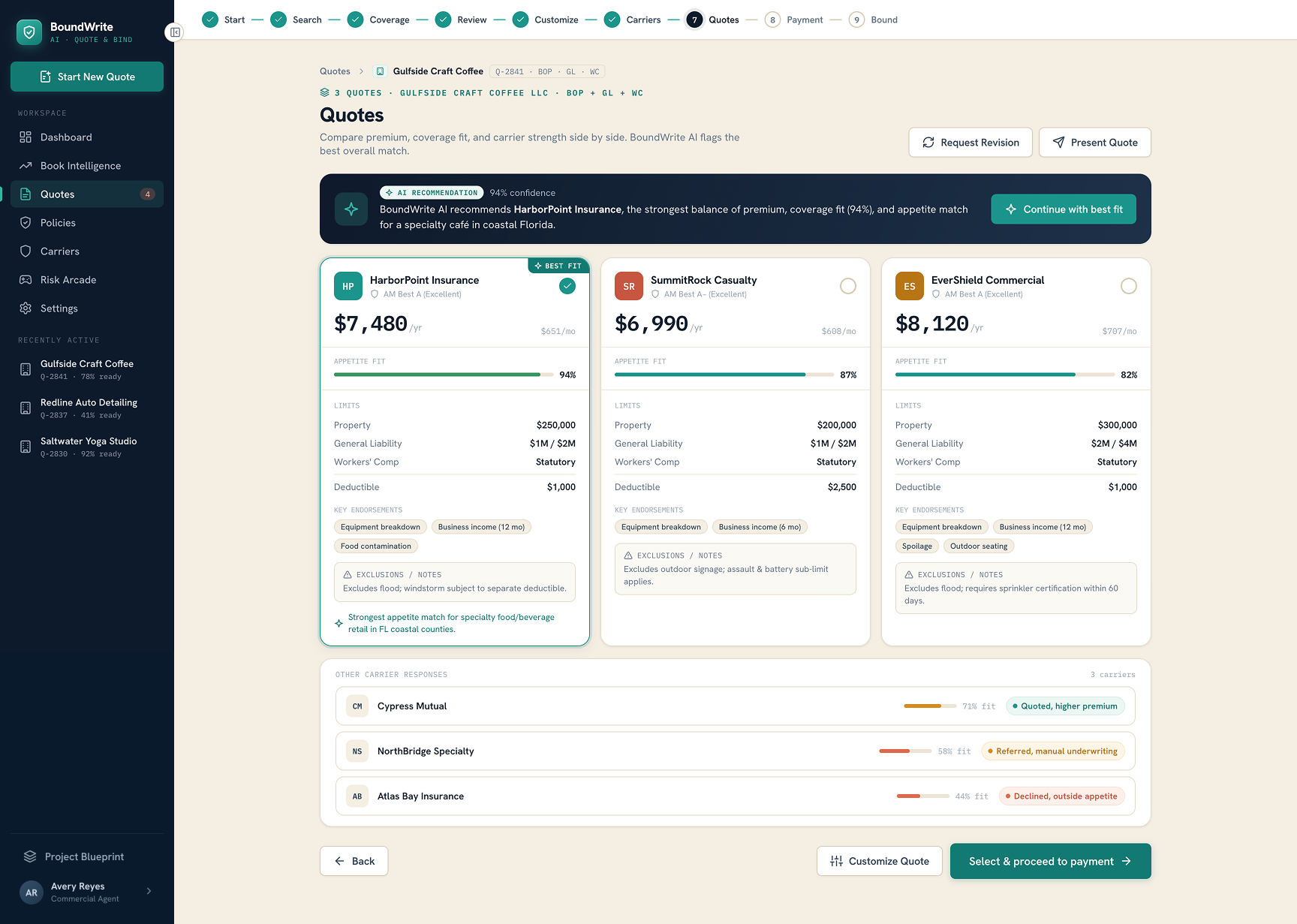Image resolution: width=1297 pixels, height=924 pixels.
Task: Expand the Cypress Mutual row
Action: click(x=736, y=706)
